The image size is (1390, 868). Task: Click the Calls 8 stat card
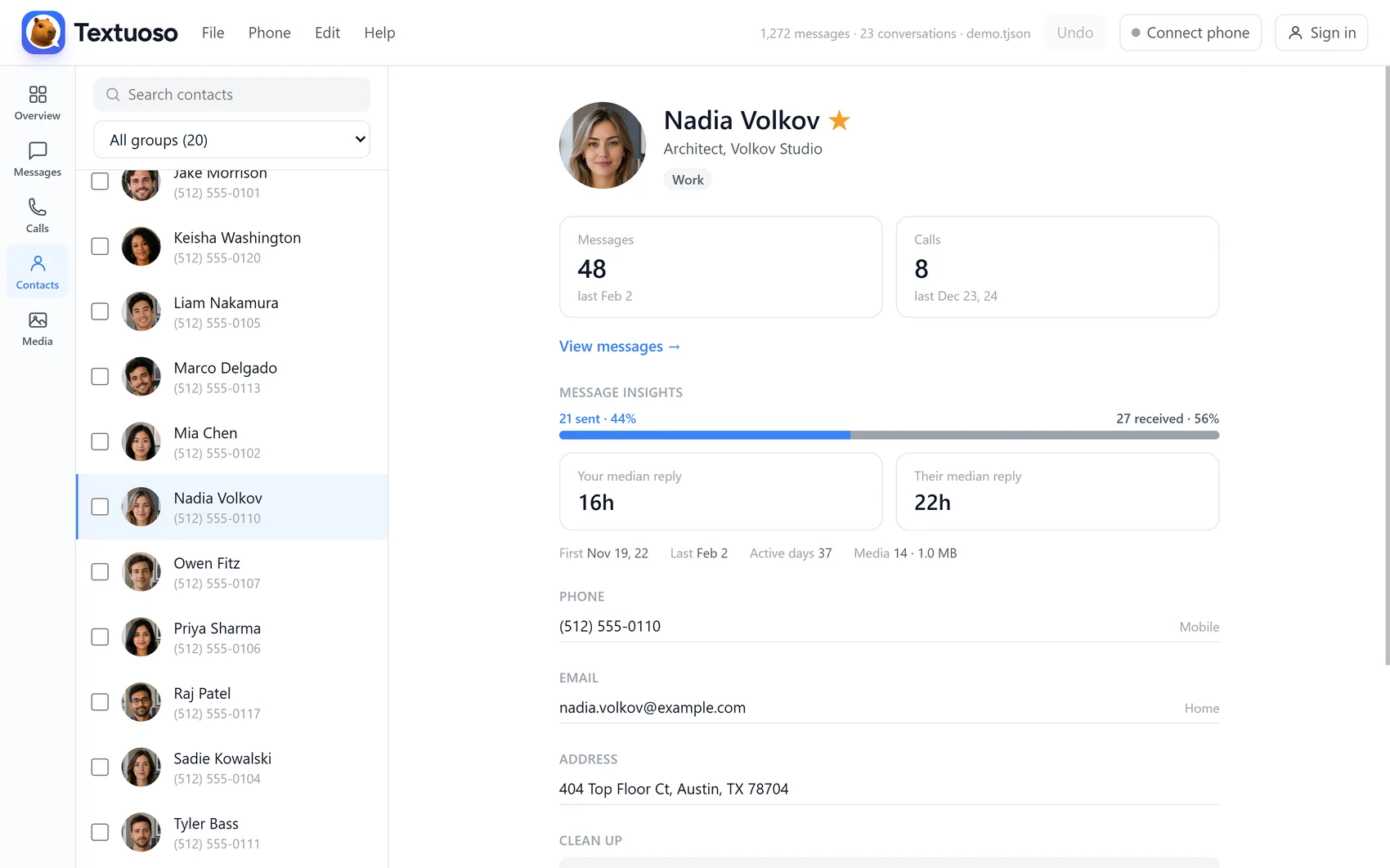coord(1057,266)
